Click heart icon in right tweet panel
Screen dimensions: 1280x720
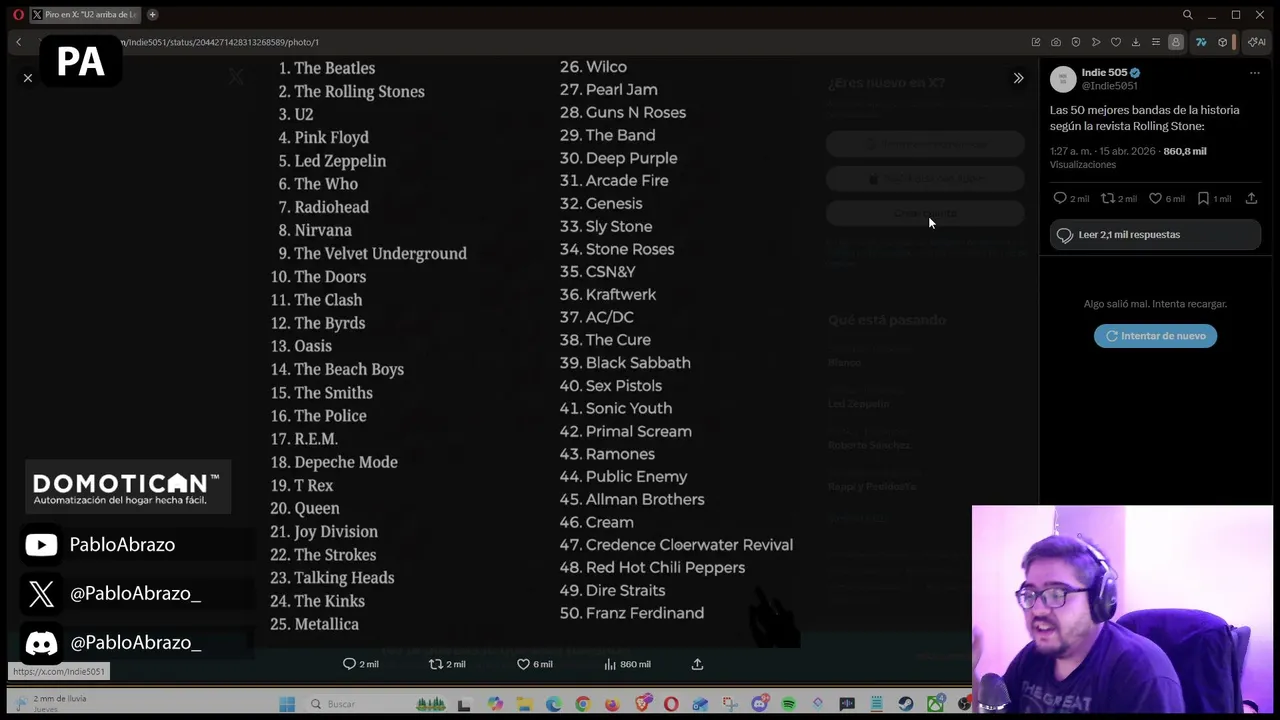[1155, 198]
